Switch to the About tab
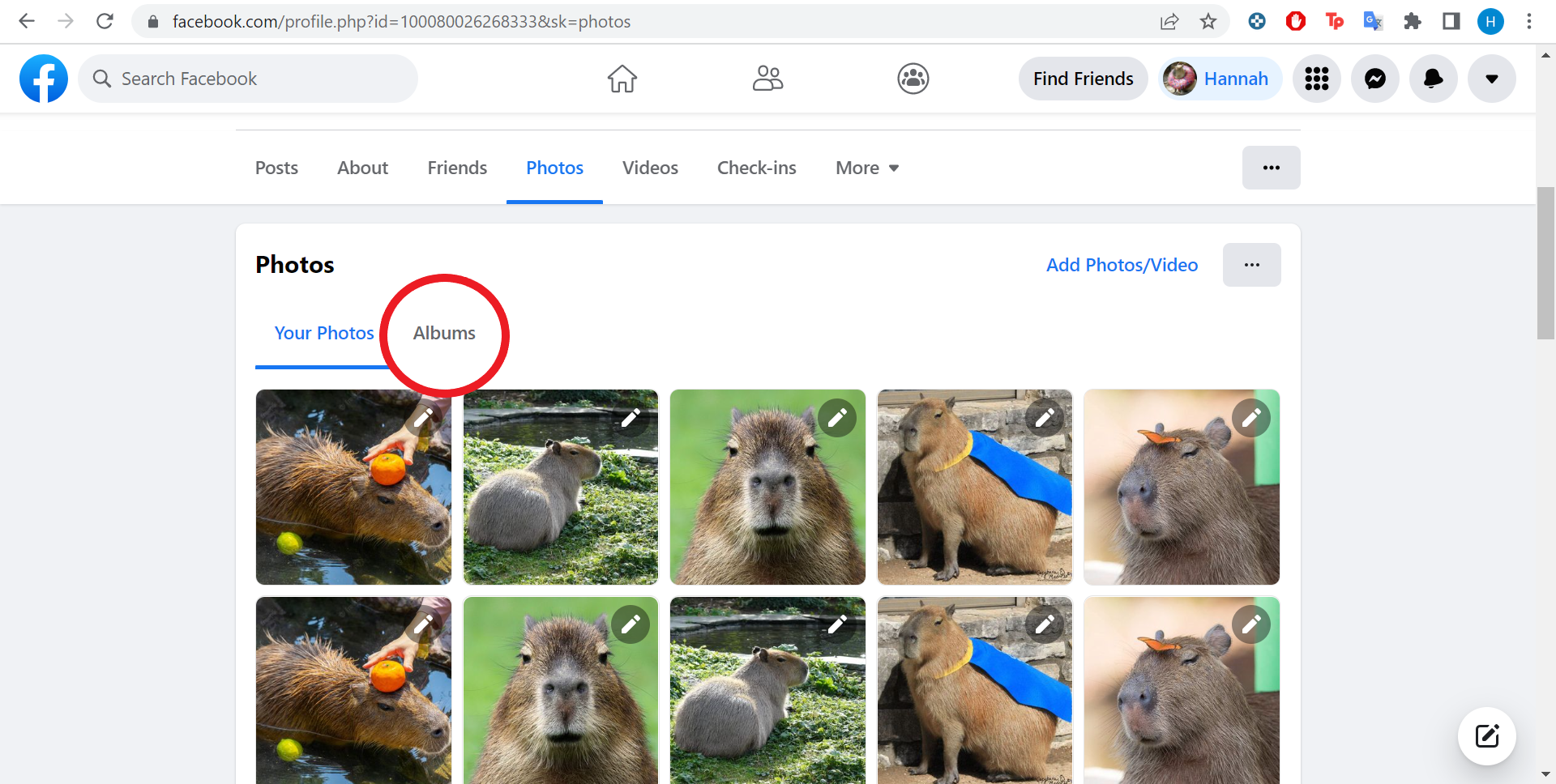 pos(362,168)
